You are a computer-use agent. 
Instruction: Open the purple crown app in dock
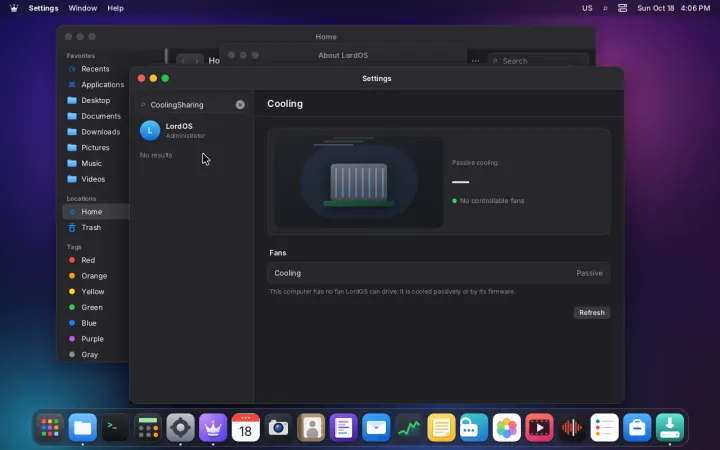pyautogui.click(x=213, y=428)
